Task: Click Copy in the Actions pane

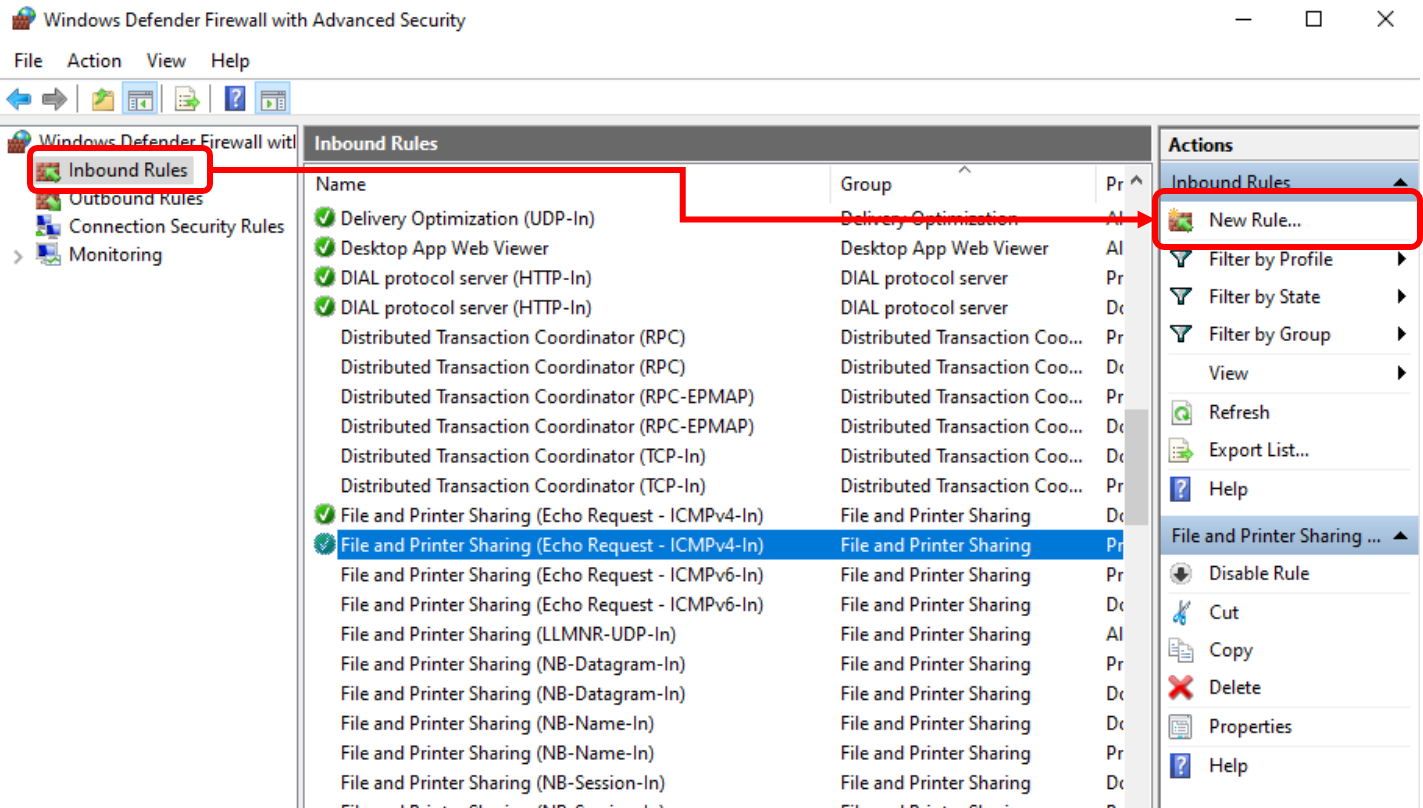Action: pyautogui.click(x=1230, y=650)
